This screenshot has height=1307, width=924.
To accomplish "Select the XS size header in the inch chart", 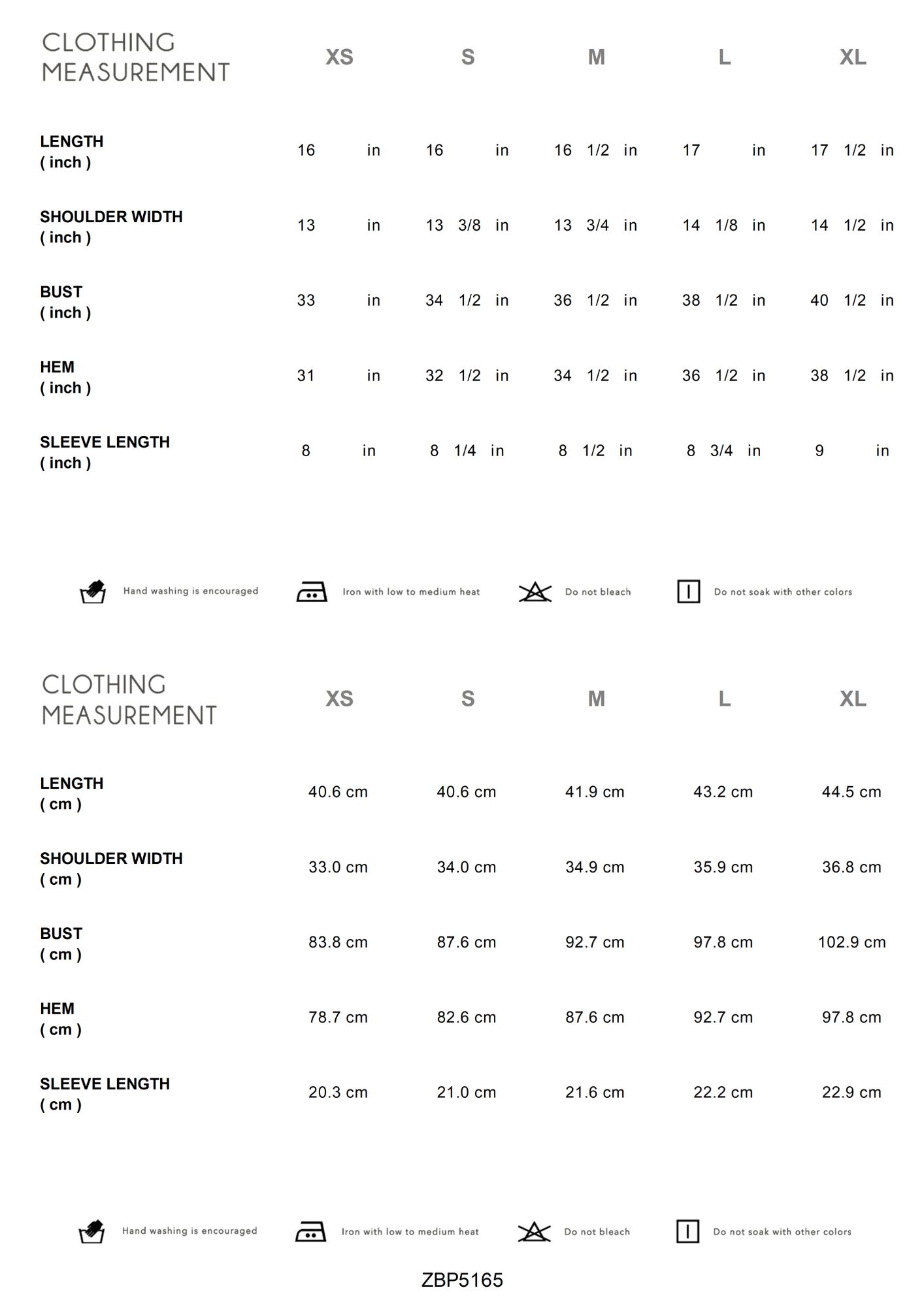I will (339, 58).
